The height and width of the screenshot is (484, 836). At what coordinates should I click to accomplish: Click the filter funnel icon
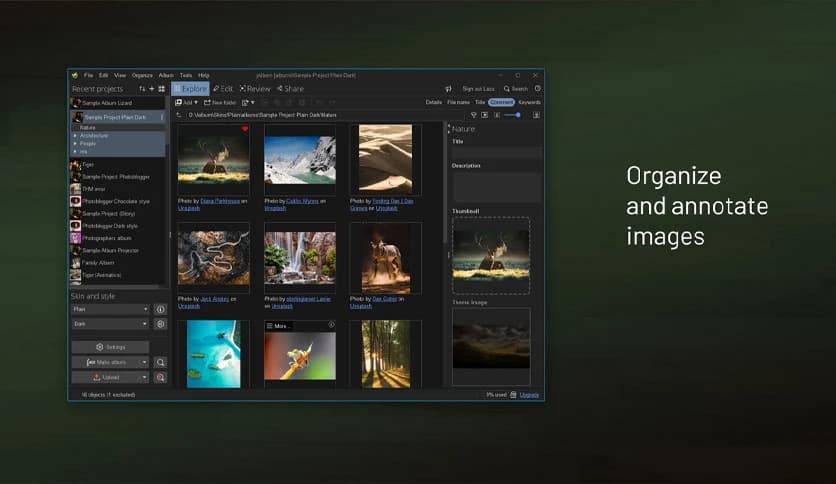(474, 115)
